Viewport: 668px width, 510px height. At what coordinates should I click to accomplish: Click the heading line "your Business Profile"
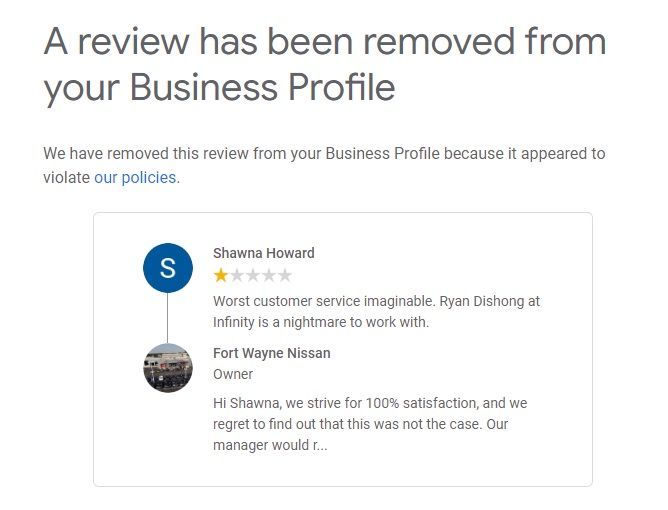pos(219,88)
